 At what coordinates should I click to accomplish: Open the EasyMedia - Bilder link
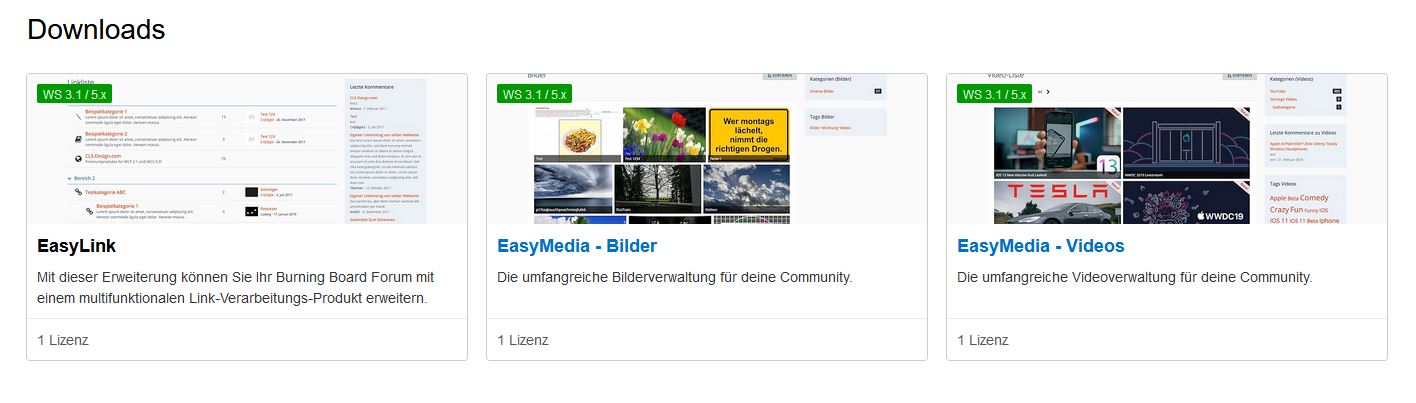[576, 246]
